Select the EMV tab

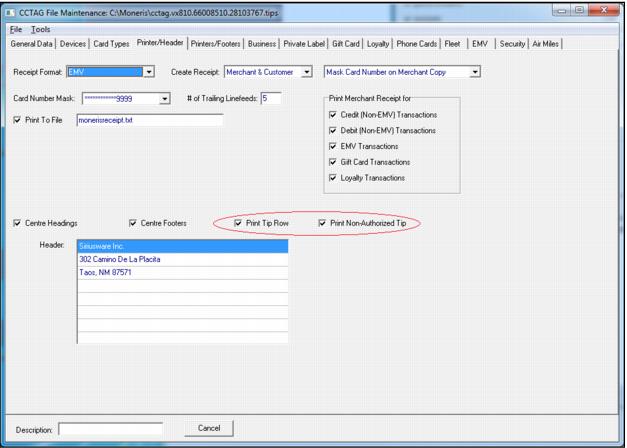(479, 44)
